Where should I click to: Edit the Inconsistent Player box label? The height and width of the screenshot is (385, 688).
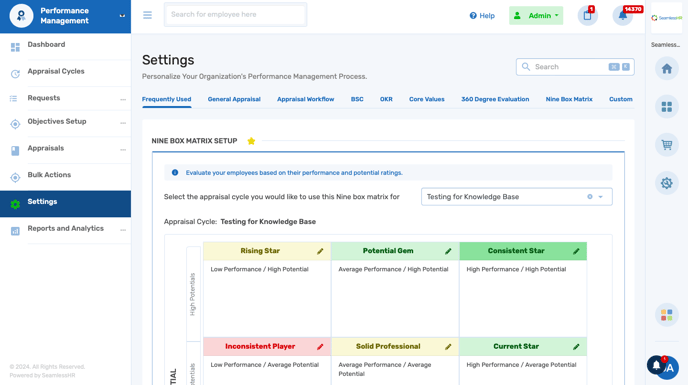[320, 347]
